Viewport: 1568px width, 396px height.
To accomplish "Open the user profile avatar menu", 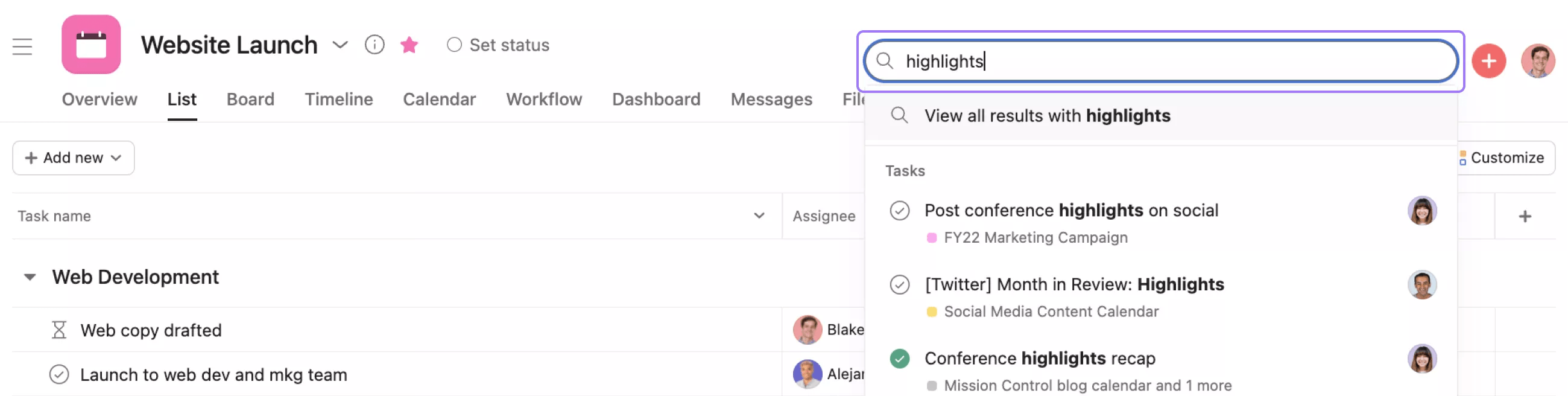I will coord(1538,61).
